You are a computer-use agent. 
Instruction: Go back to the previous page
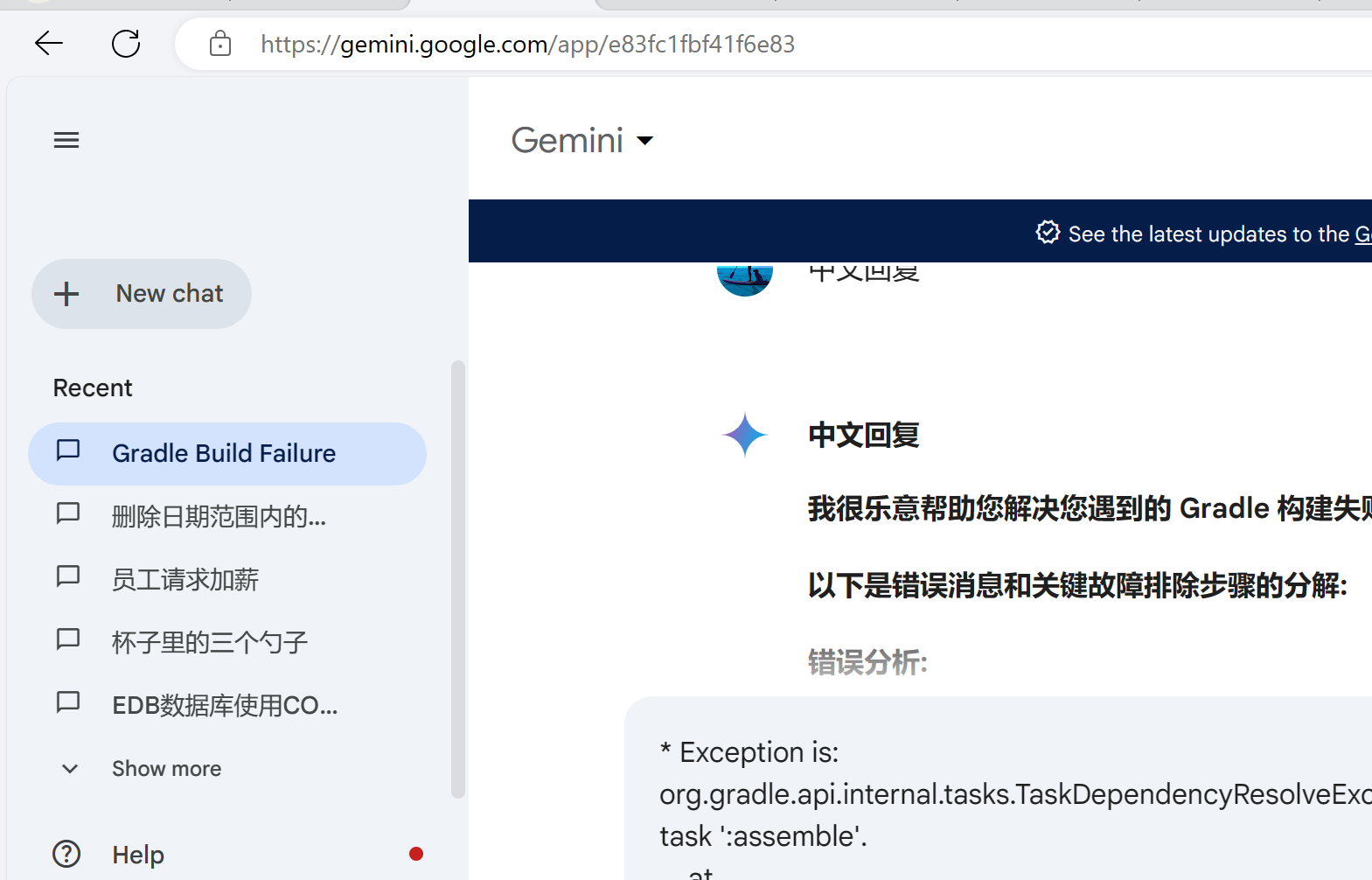coord(49,43)
